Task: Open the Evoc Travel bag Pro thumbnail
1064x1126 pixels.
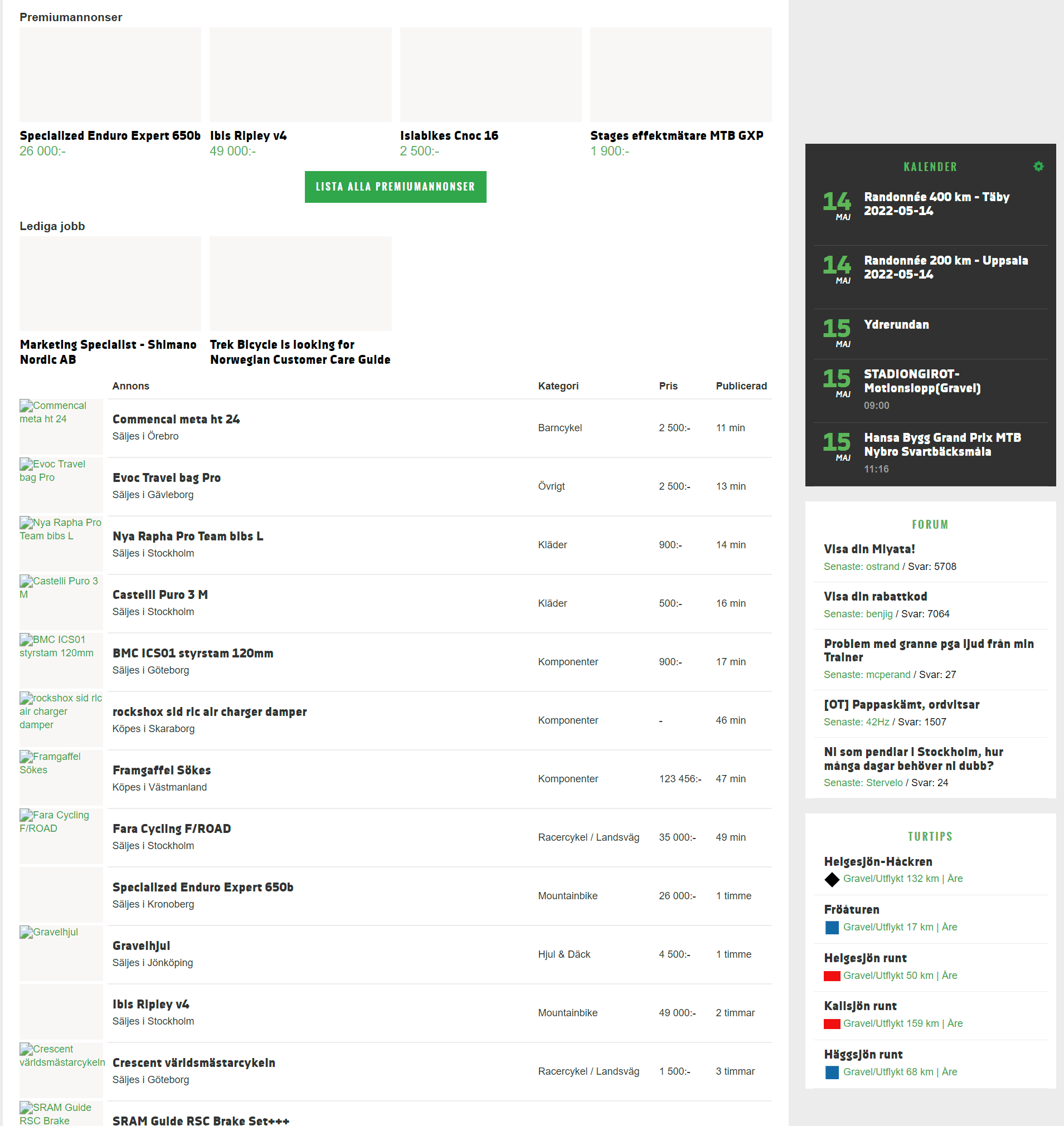Action: coord(61,485)
